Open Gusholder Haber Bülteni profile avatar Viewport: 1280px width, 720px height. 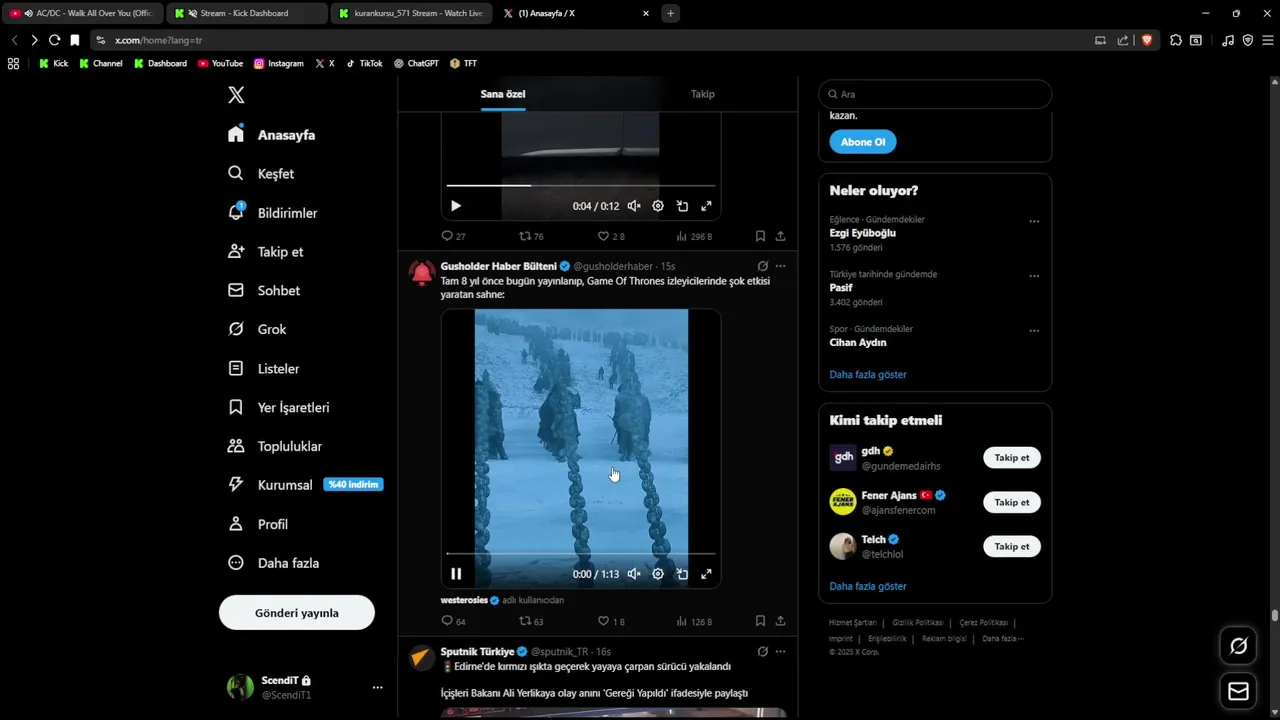[x=422, y=273]
